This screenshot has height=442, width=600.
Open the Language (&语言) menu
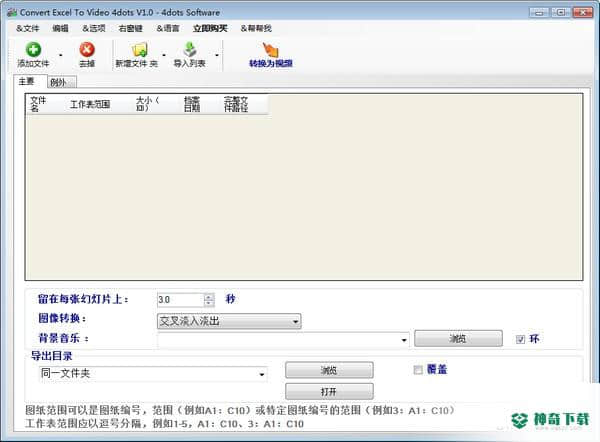168,28
